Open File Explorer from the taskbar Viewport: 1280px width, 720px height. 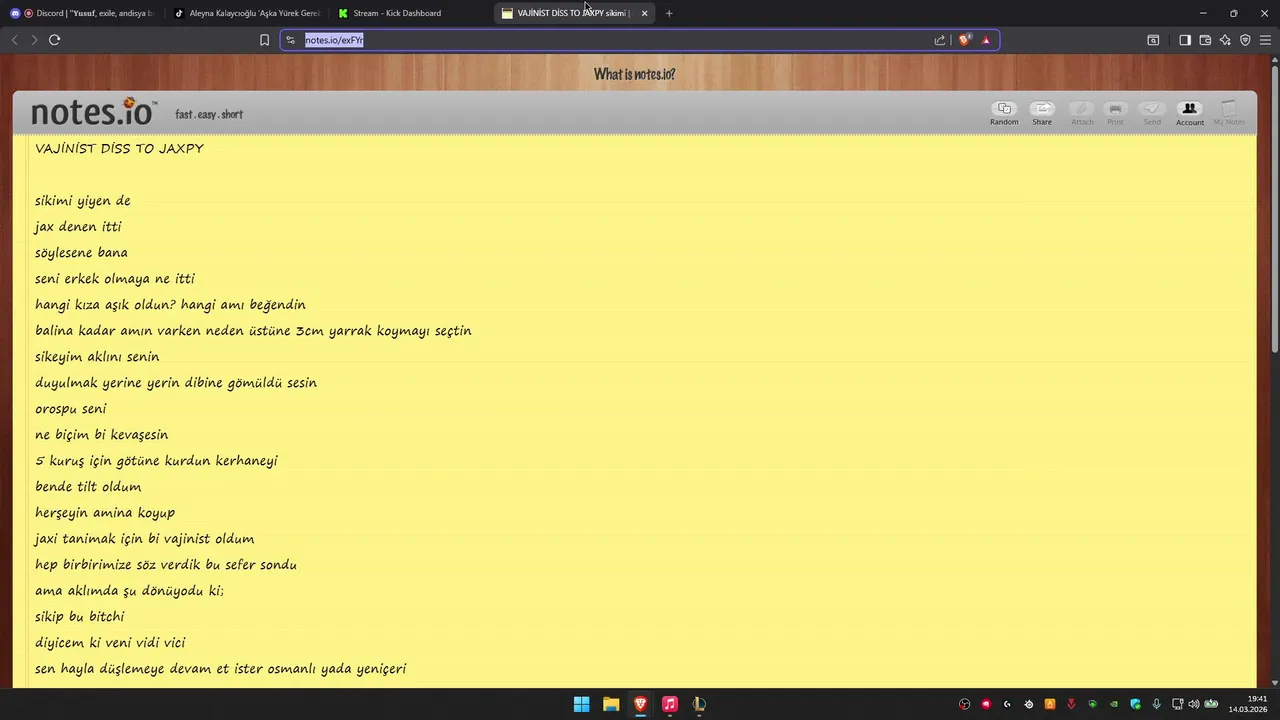(611, 704)
